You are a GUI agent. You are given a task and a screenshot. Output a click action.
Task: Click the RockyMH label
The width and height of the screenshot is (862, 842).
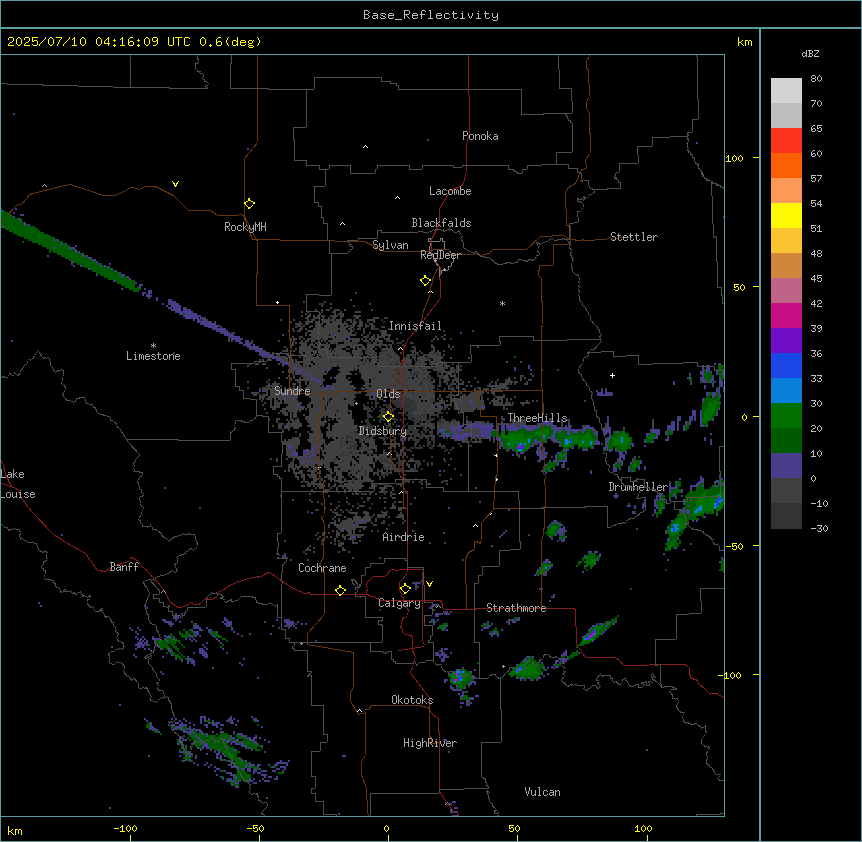pyautogui.click(x=245, y=227)
